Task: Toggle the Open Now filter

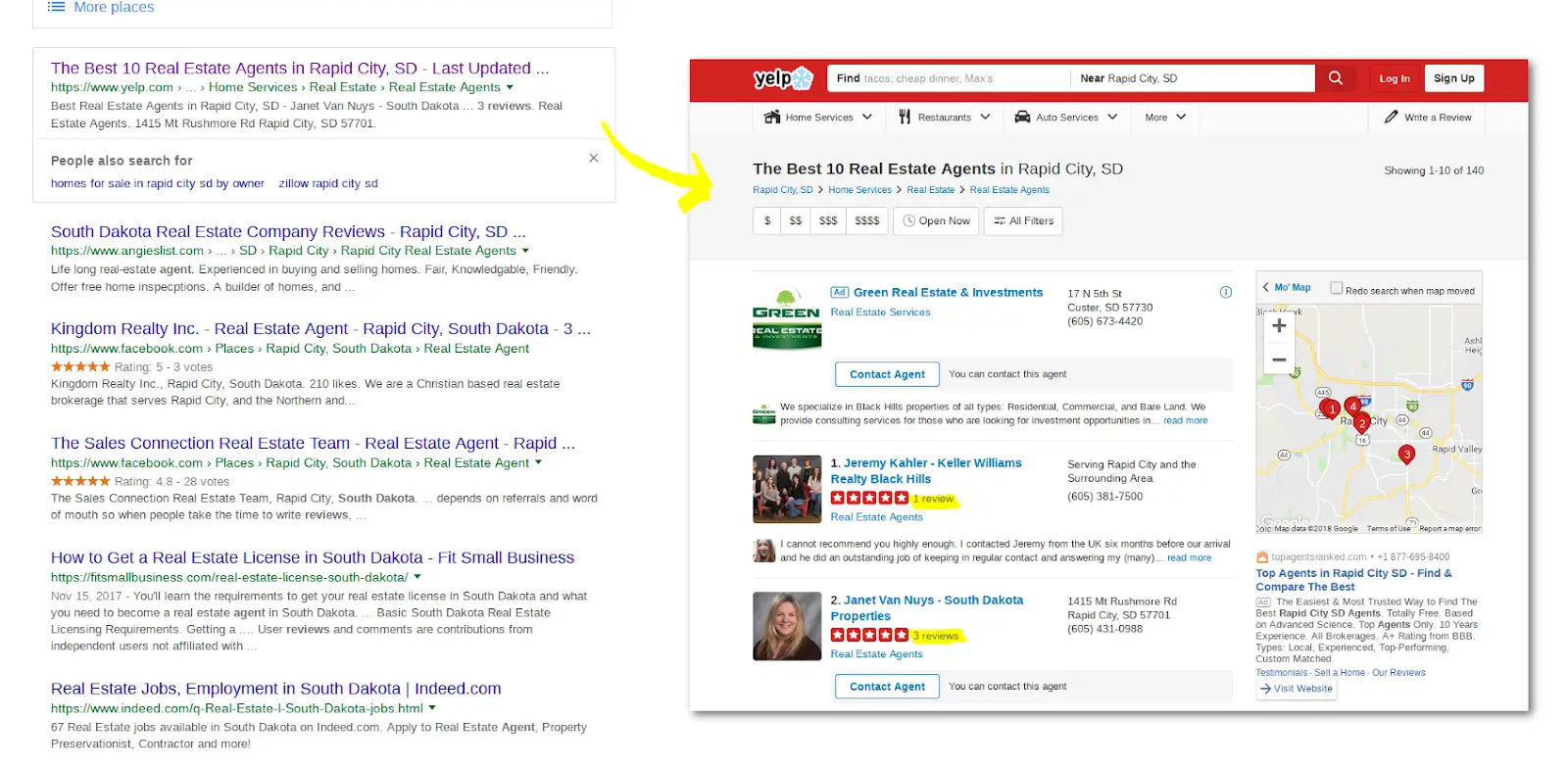Action: click(x=937, y=220)
